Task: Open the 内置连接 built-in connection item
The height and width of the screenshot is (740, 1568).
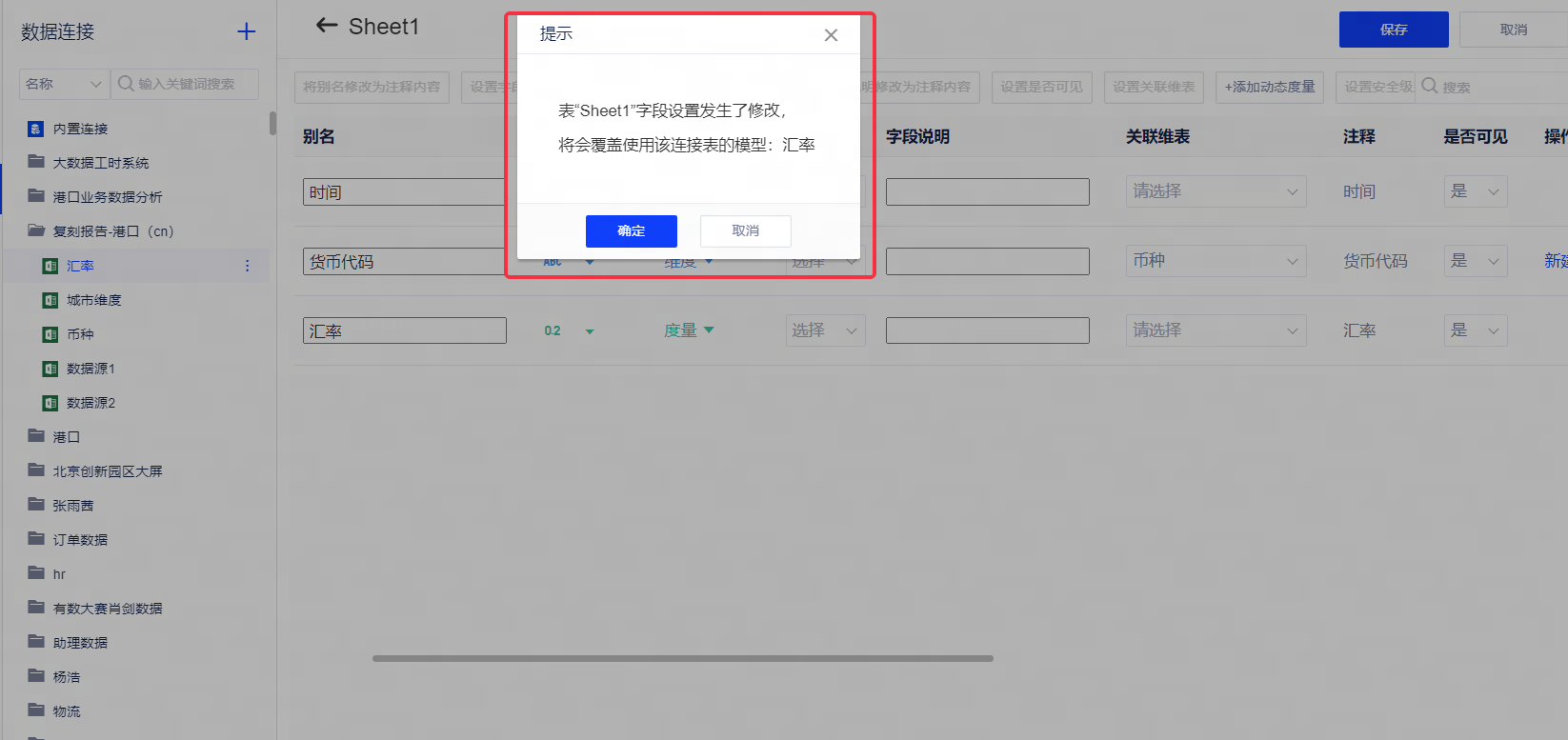Action: tap(80, 129)
